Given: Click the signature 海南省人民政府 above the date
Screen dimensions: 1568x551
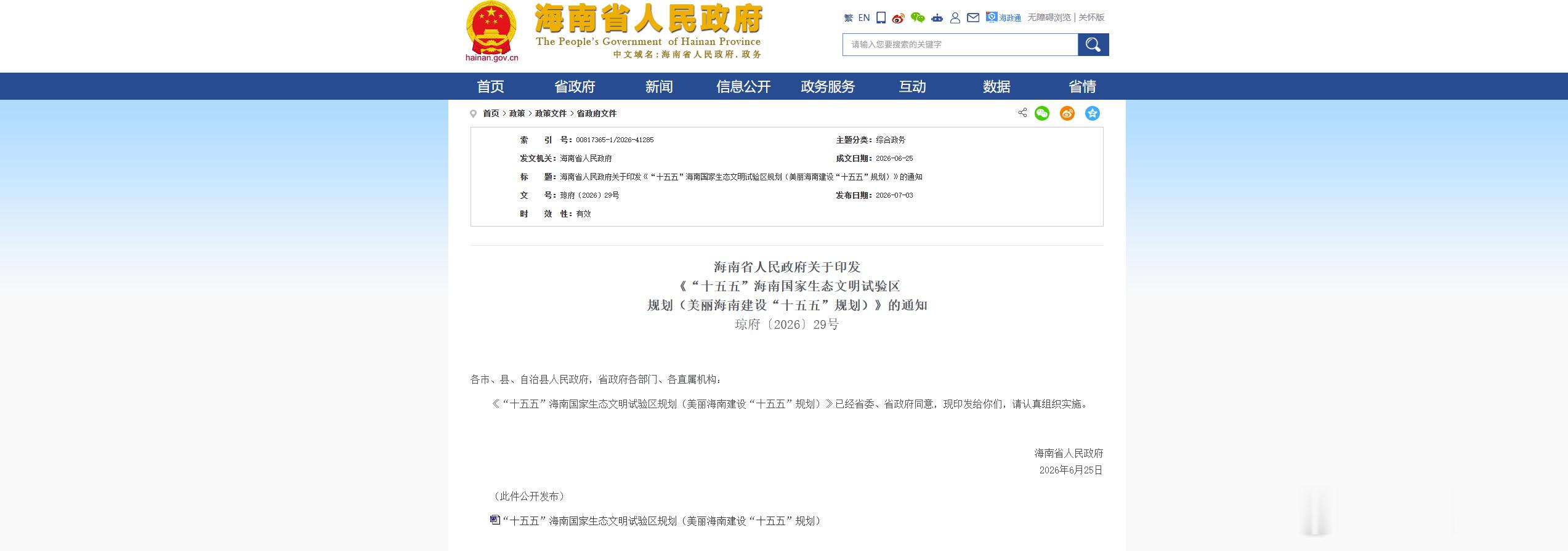Looking at the screenshot, I should click(1069, 454).
